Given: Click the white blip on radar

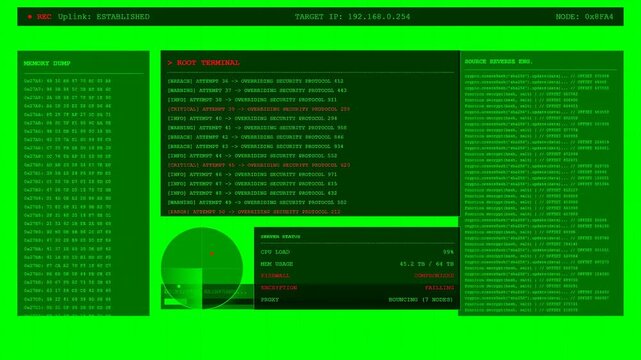Looking at the screenshot, I should point(179,286).
